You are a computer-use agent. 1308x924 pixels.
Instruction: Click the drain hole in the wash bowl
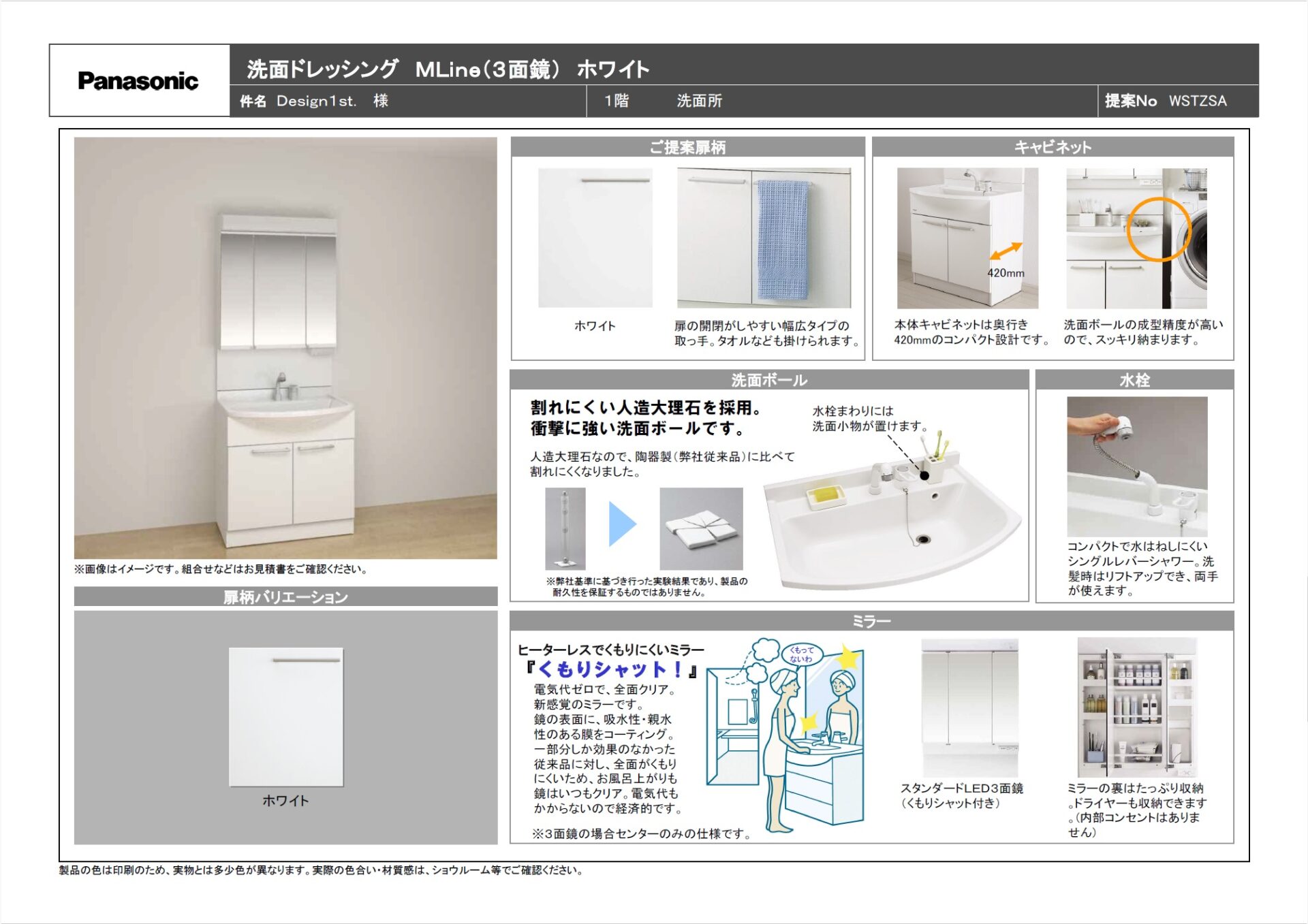(923, 539)
